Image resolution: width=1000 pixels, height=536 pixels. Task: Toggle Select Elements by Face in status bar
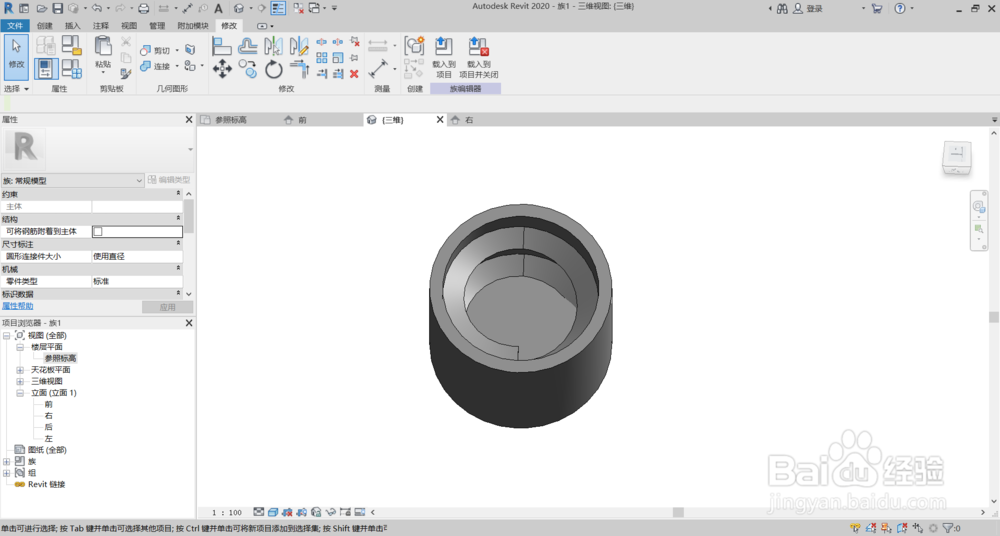(x=902, y=528)
